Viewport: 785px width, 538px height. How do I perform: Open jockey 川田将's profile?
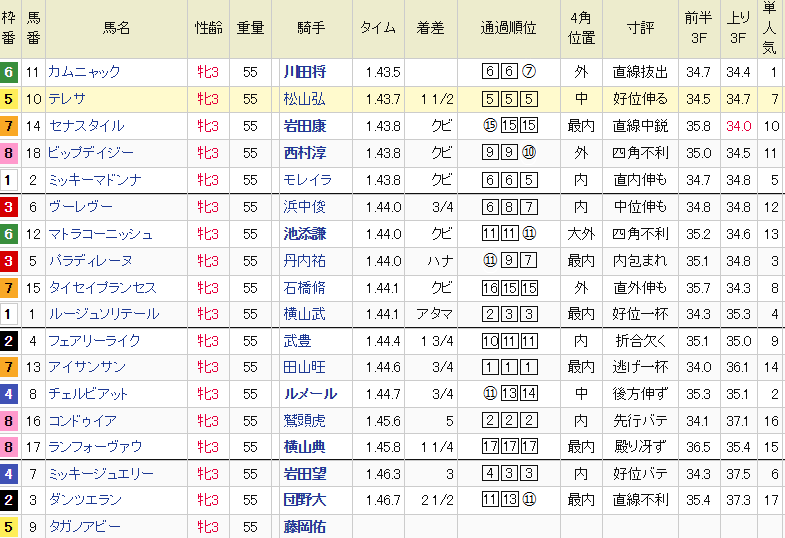(x=304, y=72)
